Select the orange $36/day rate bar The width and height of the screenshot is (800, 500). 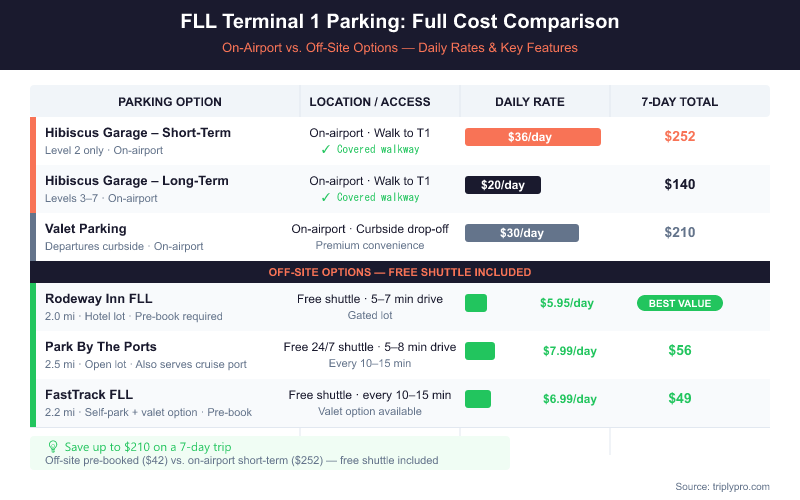pos(532,137)
